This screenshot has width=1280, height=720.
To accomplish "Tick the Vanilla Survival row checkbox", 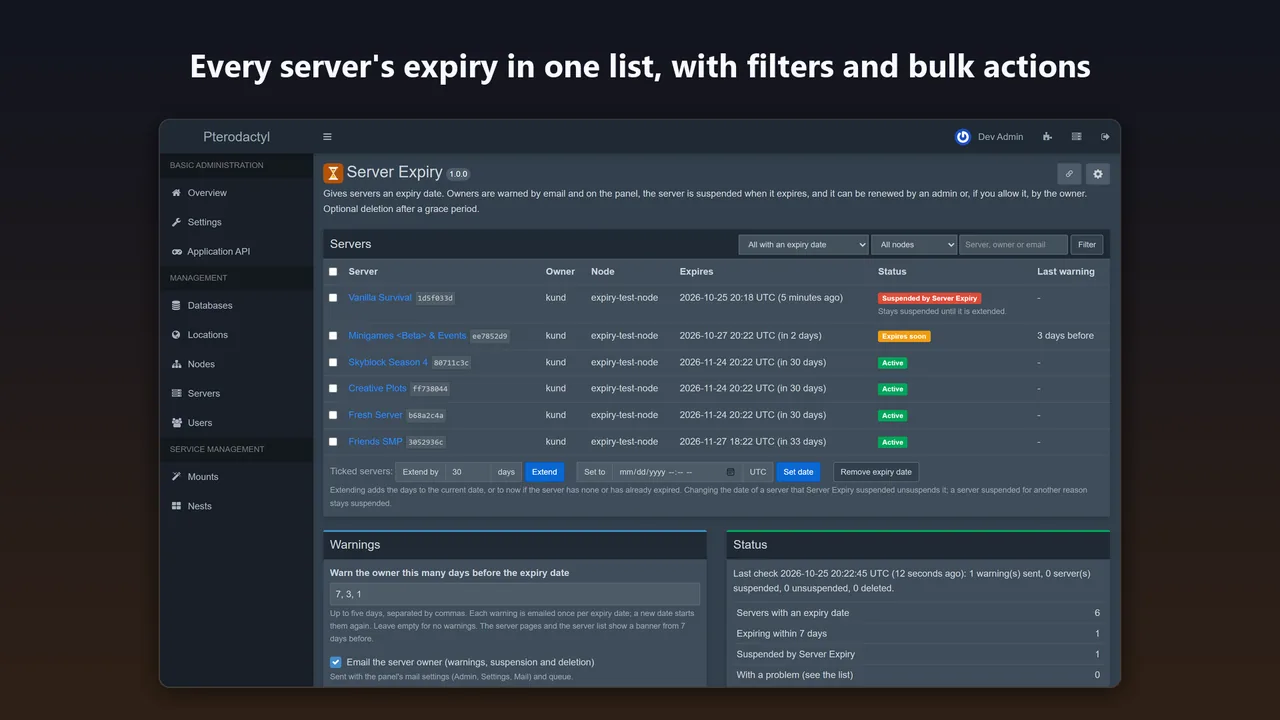I will (333, 298).
